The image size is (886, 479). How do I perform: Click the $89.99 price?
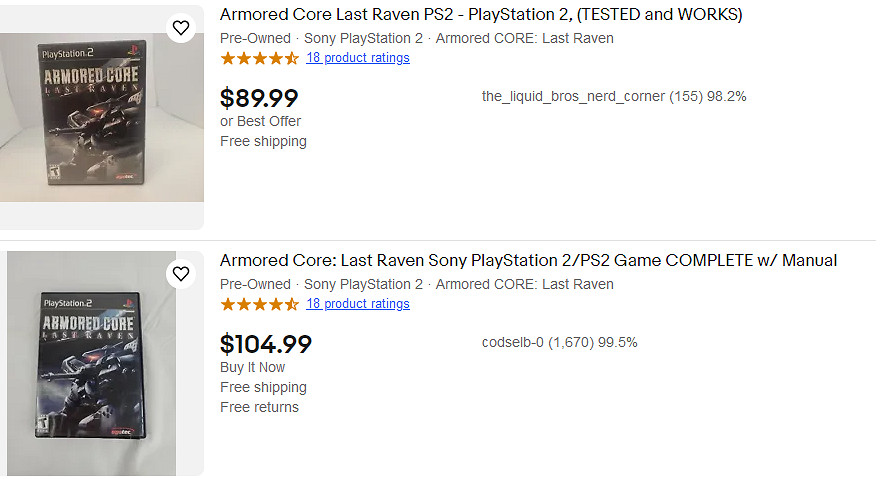tap(259, 98)
